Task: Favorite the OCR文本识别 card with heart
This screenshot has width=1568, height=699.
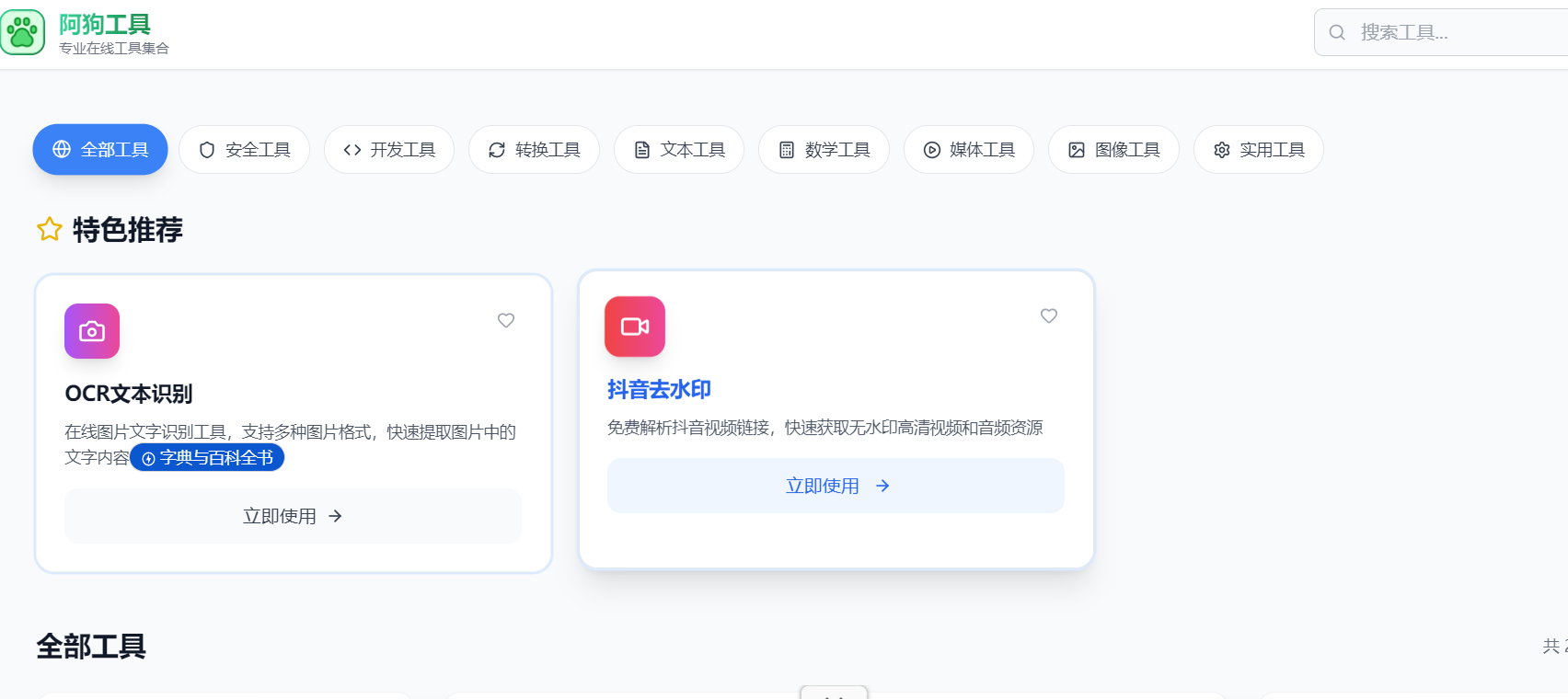Action: click(x=506, y=320)
